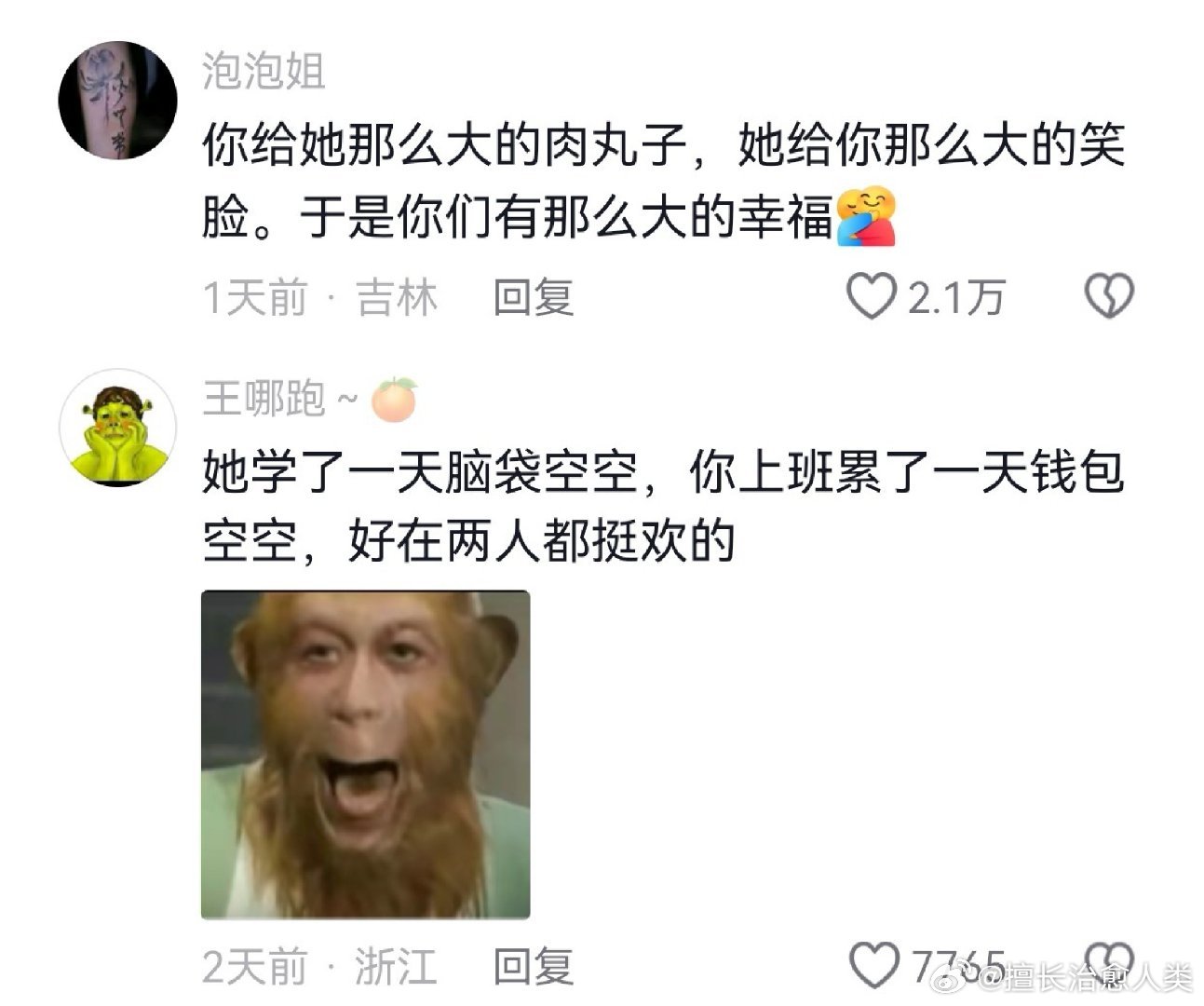Viewport: 1204px width, 1006px height.
Task: Like the comment by 泡泡姐
Action: pyautogui.click(x=871, y=297)
